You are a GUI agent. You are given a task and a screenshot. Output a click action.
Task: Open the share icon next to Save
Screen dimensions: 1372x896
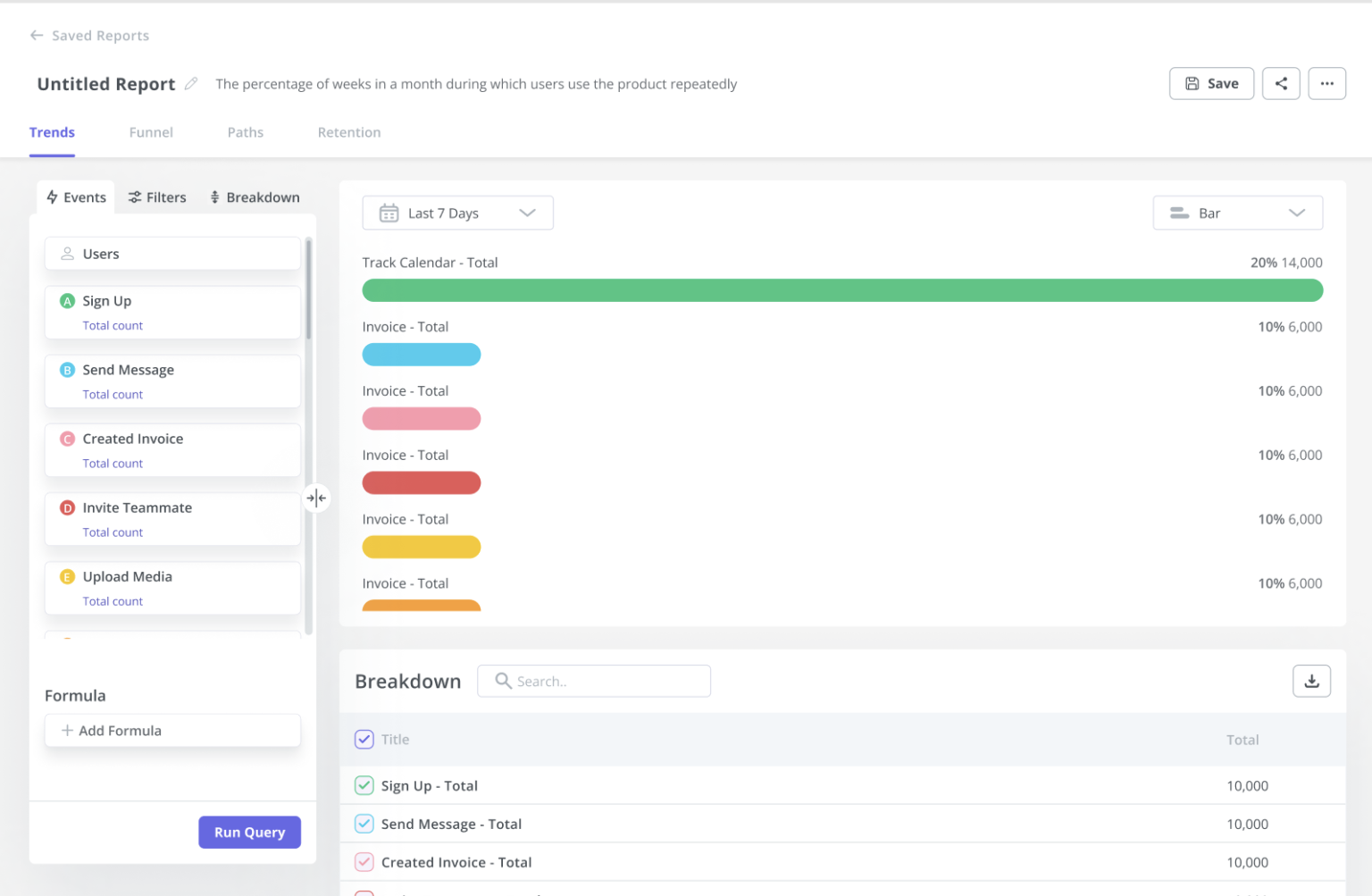click(1281, 83)
